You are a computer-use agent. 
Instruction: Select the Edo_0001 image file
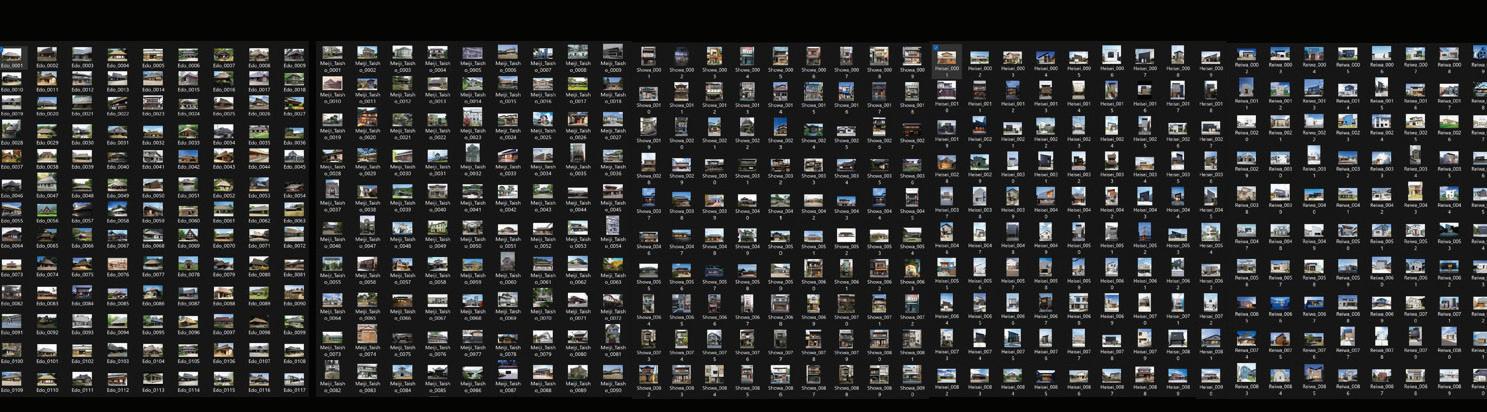[x=12, y=54]
